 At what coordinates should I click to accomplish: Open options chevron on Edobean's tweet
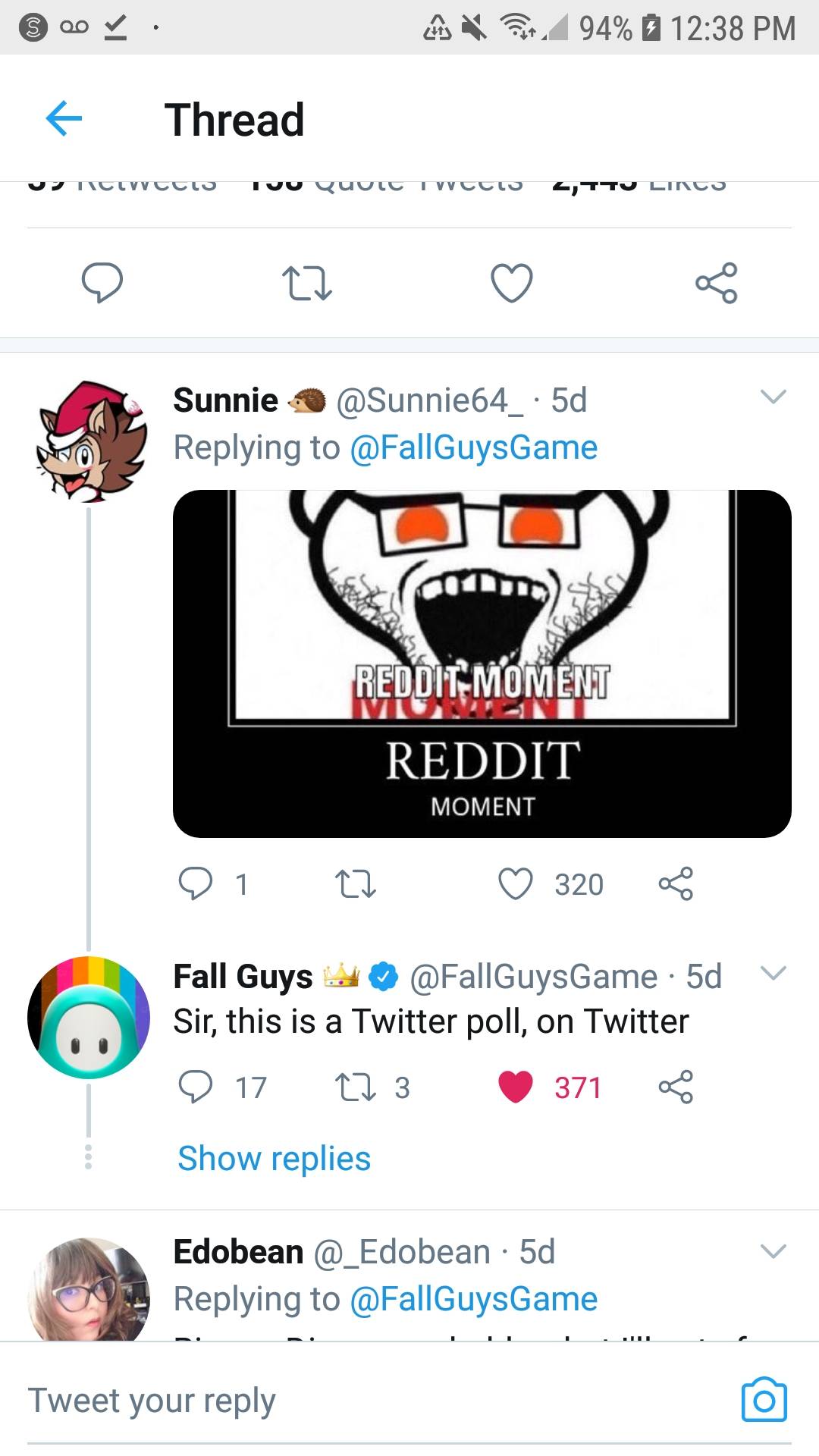773,1250
